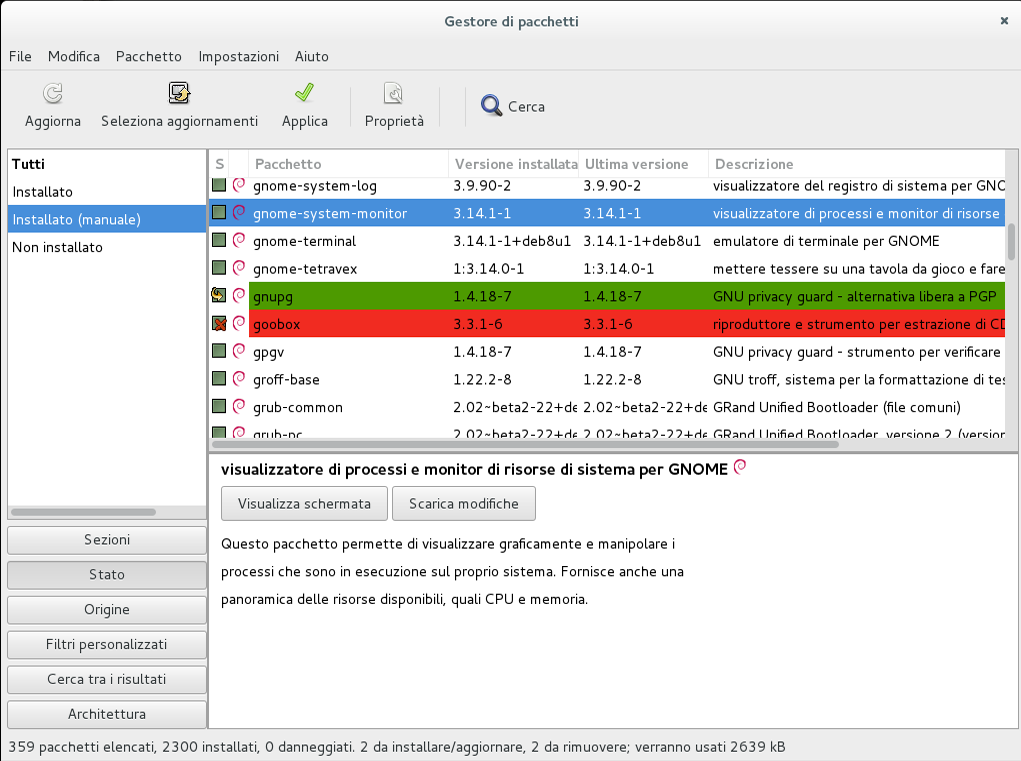Select the Non installato filter
This screenshot has height=761, width=1021.
[58, 247]
